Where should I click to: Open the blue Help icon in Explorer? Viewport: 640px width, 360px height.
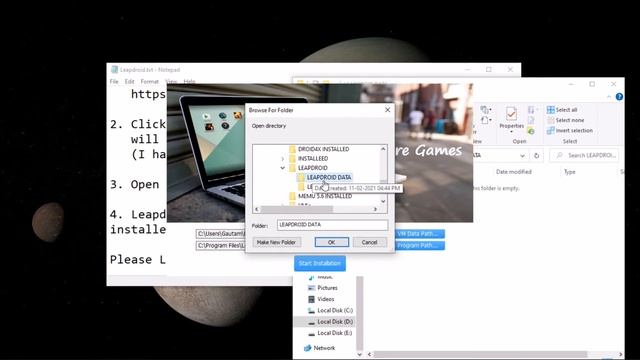tap(619, 97)
